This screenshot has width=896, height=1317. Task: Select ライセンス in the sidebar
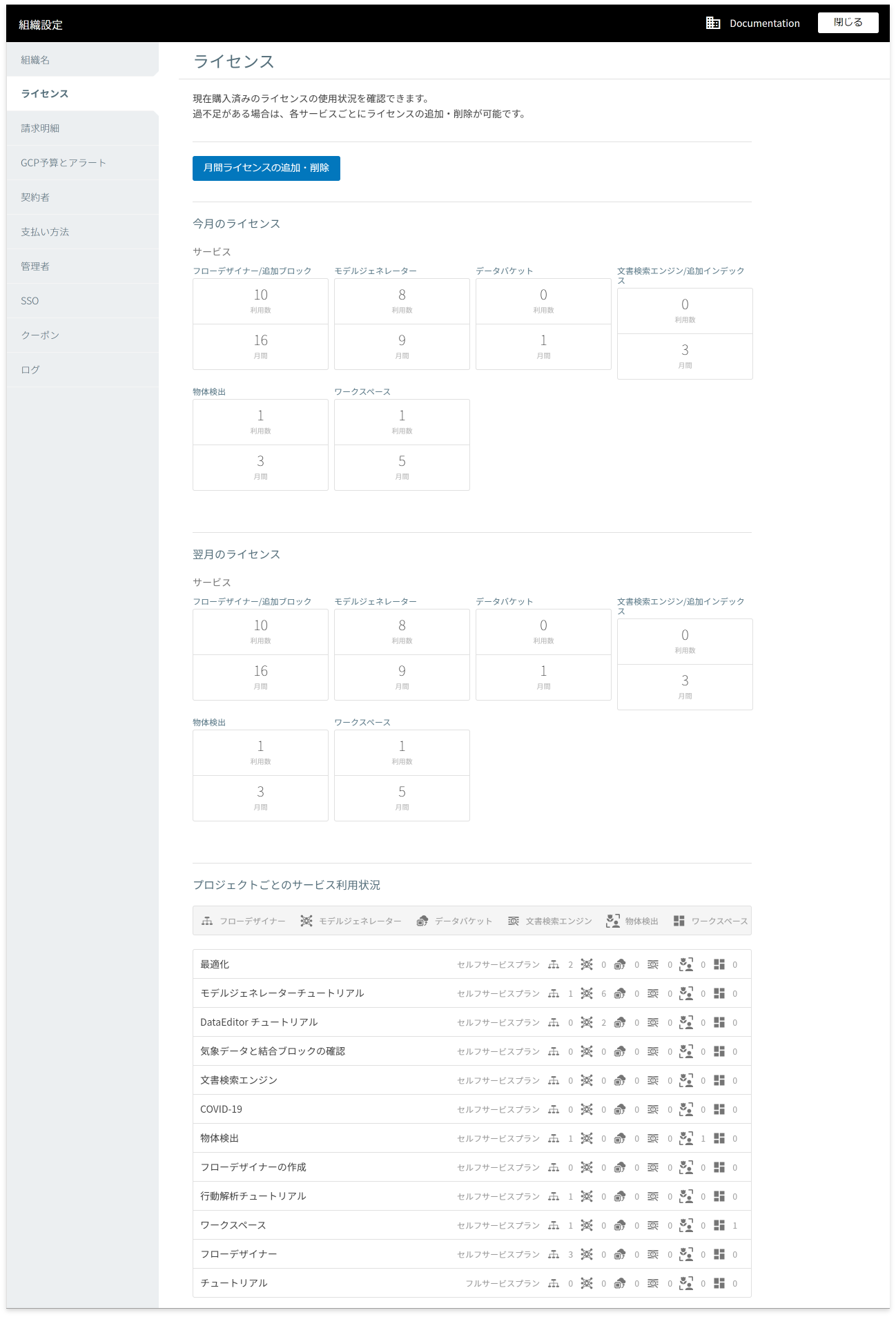pyautogui.click(x=82, y=94)
